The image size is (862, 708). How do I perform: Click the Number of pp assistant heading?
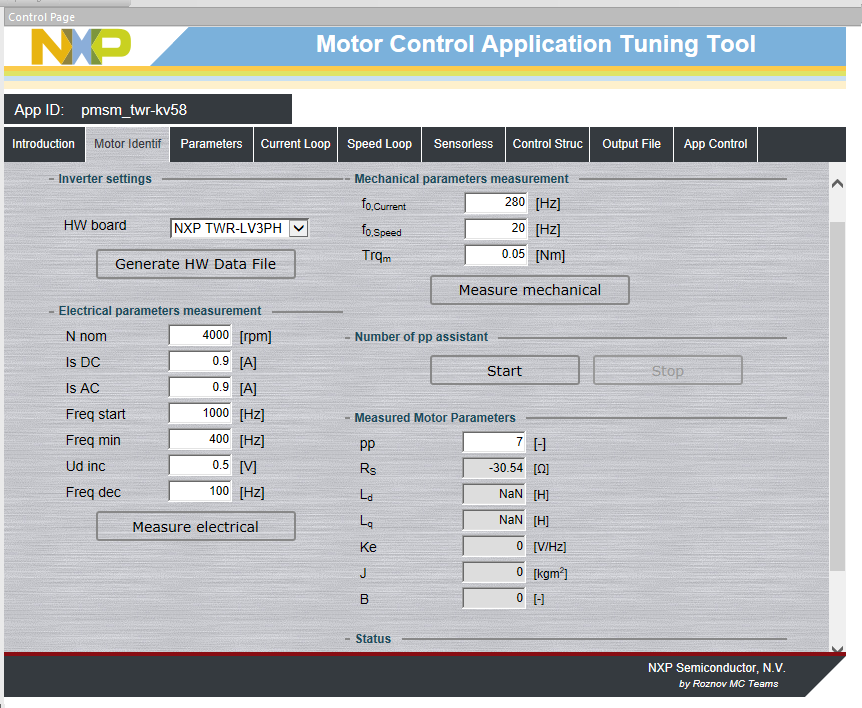pyautogui.click(x=421, y=337)
